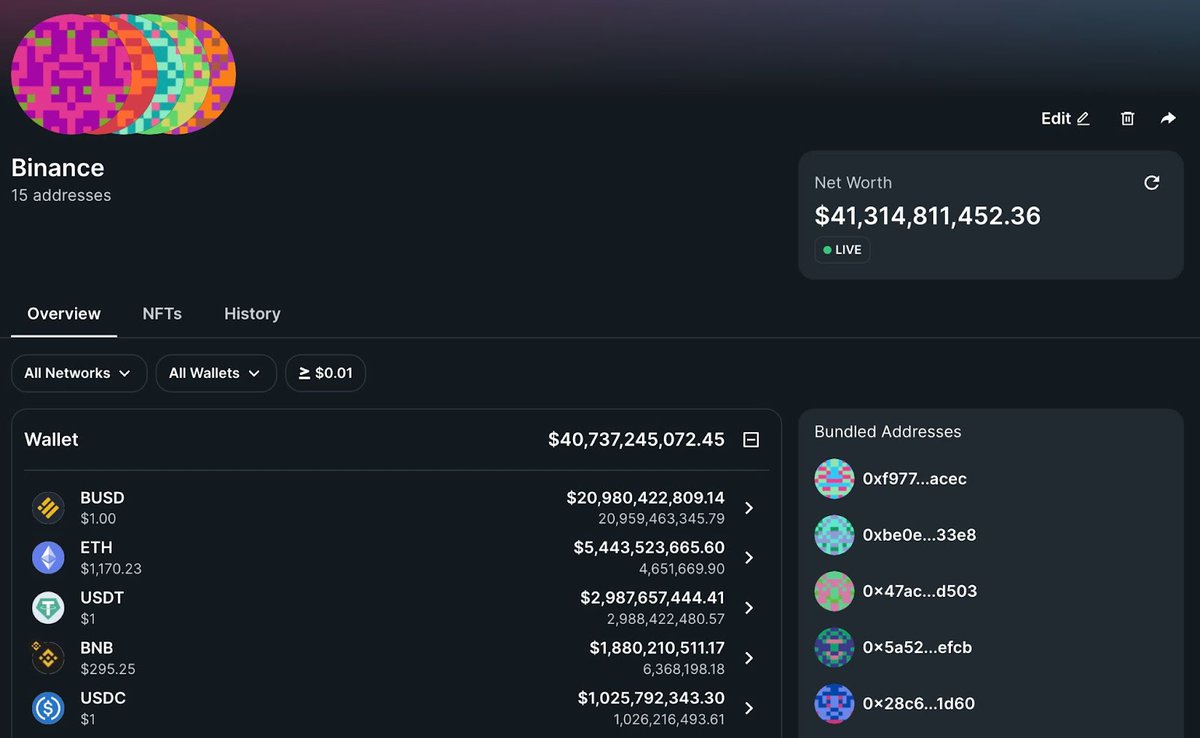
Task: Click the USDC amount 1,026,216,493.61
Action: 669,719
